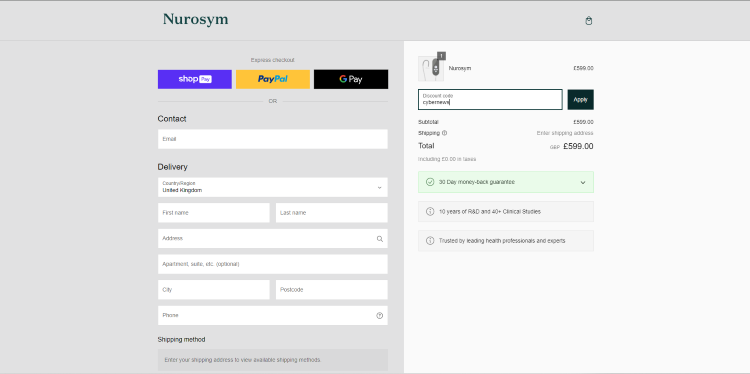Click into the Postcode field

click(x=331, y=290)
